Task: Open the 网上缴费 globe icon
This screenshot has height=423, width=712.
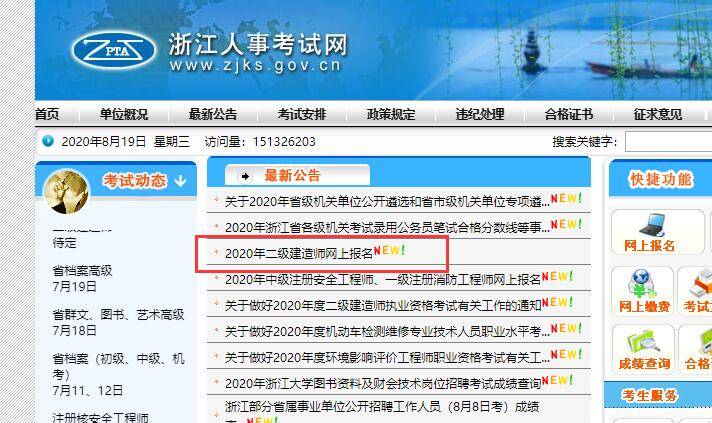Action: pos(642,284)
